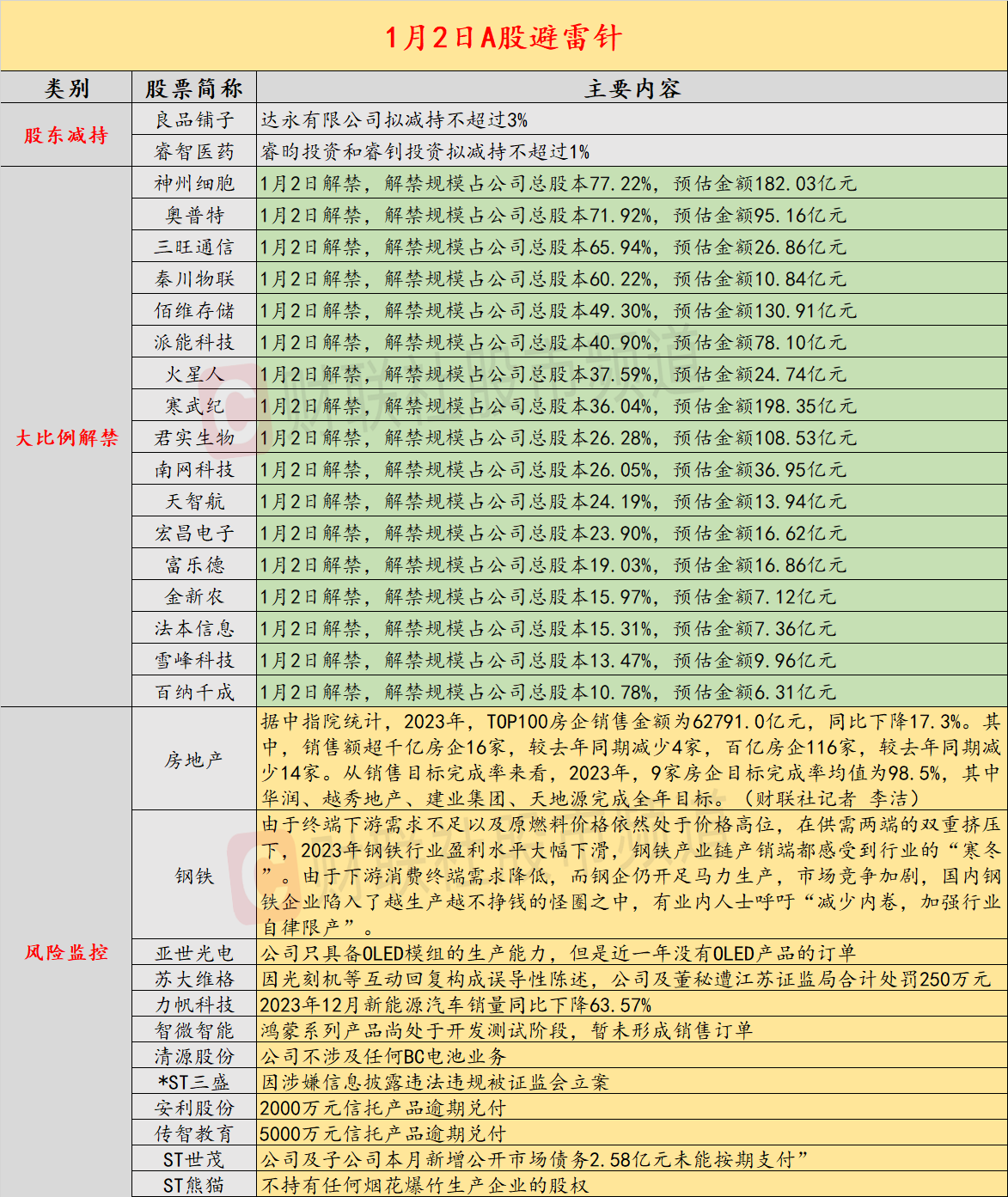The height and width of the screenshot is (1197, 1008).
Task: Select the 股票简称 column header
Action: pyautogui.click(x=194, y=89)
